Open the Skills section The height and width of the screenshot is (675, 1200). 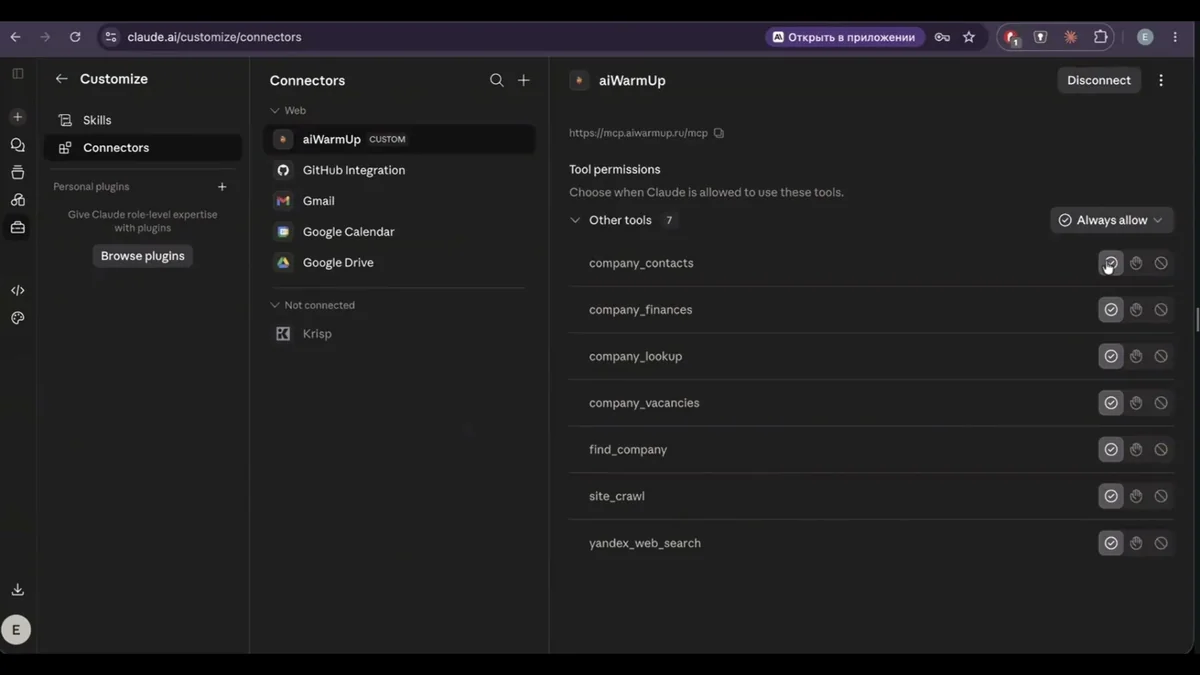(142, 120)
